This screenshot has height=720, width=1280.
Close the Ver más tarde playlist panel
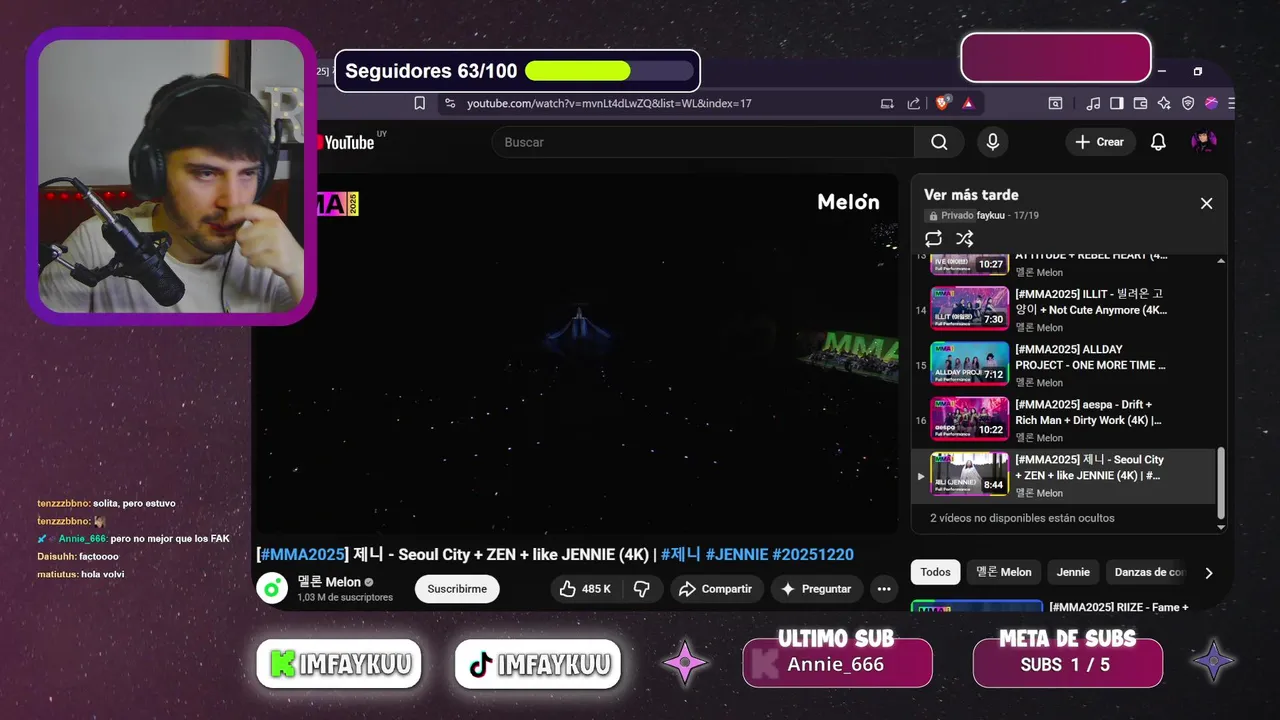click(1206, 203)
